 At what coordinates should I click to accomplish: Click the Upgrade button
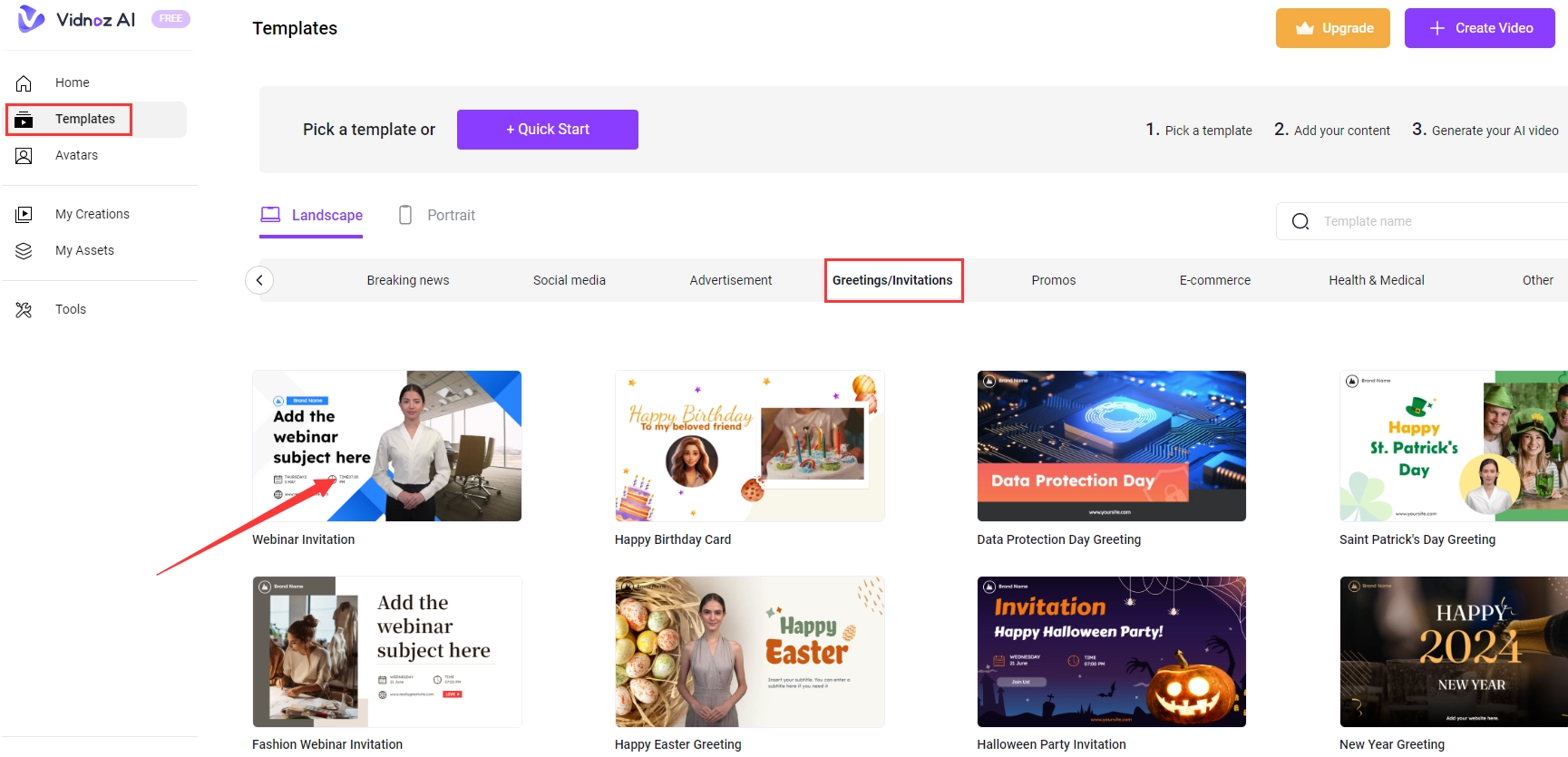coord(1332,28)
